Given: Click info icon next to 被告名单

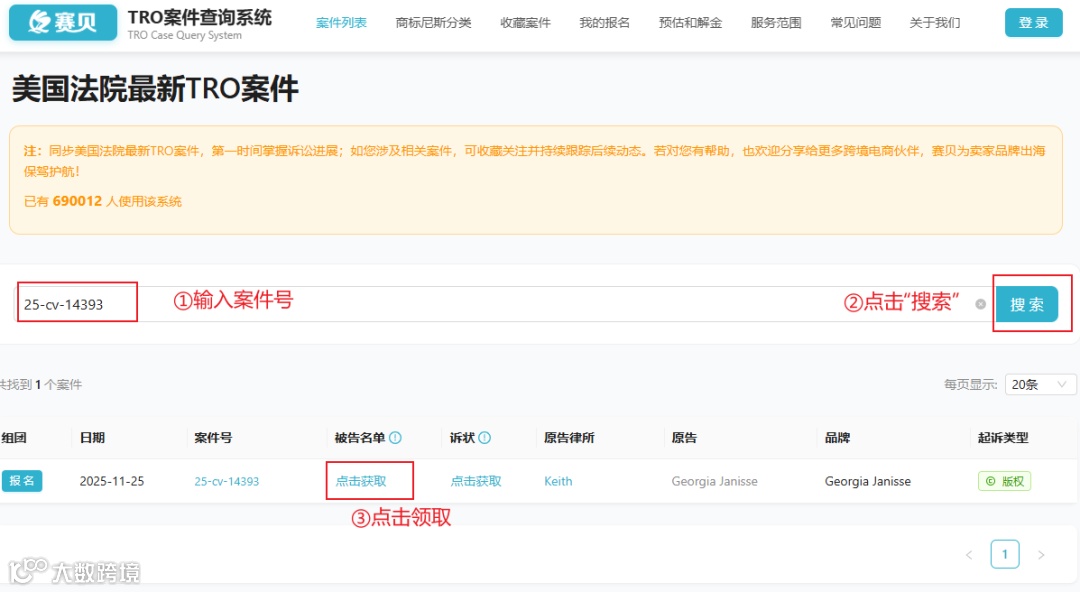Looking at the screenshot, I should 395,438.
